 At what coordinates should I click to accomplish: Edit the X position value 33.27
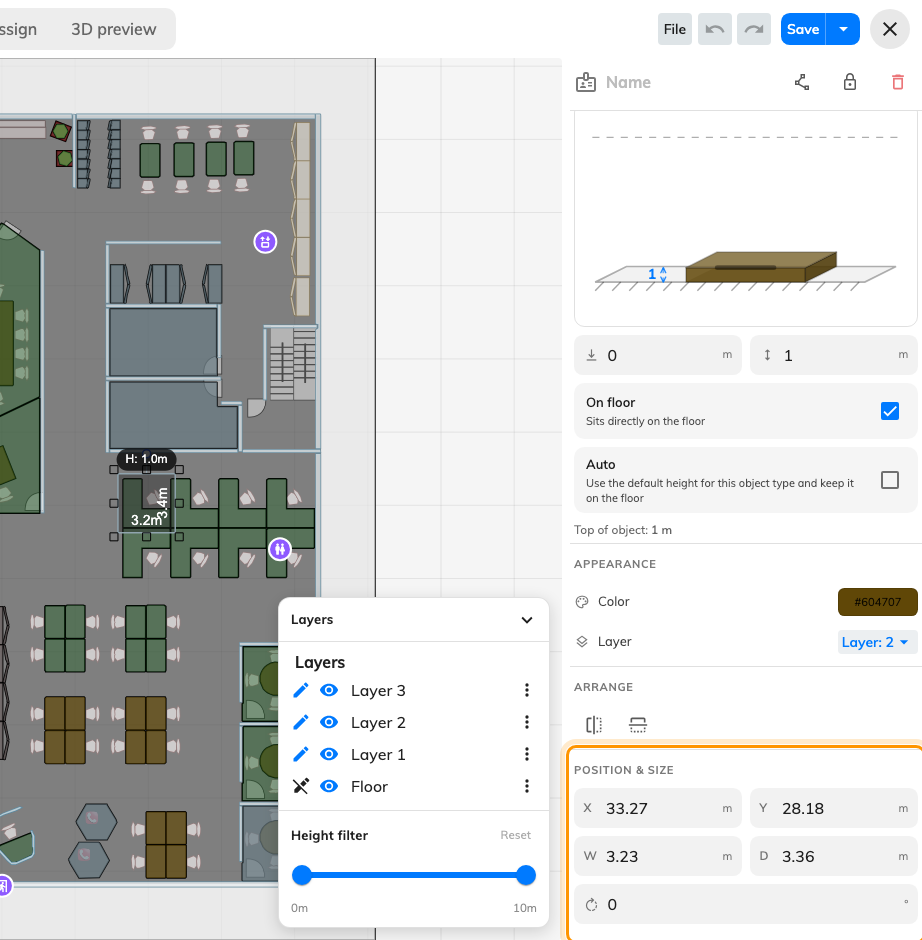pos(658,809)
